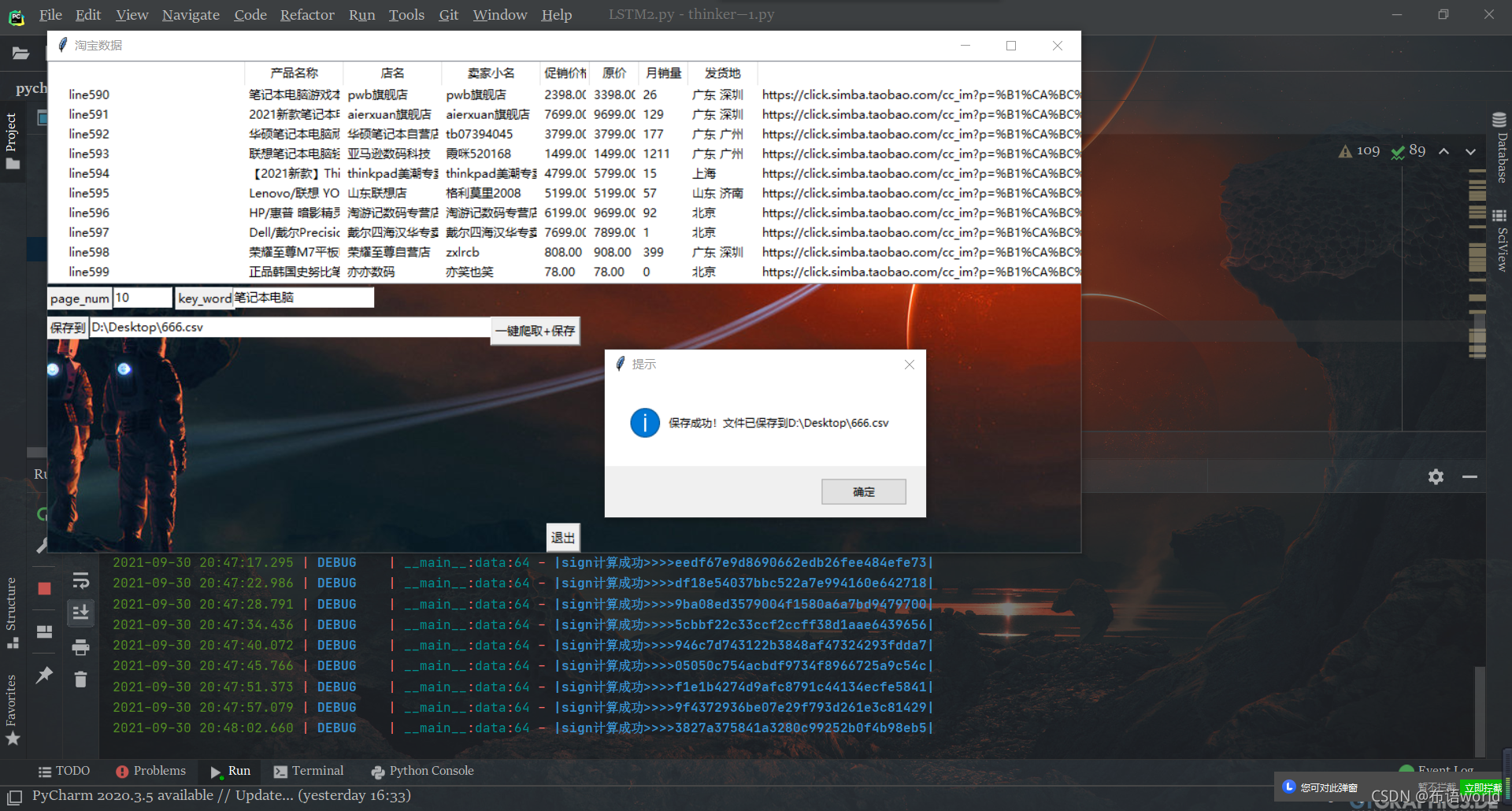This screenshot has width=1512, height=811.
Task: Print the Run console output
Action: (x=80, y=647)
